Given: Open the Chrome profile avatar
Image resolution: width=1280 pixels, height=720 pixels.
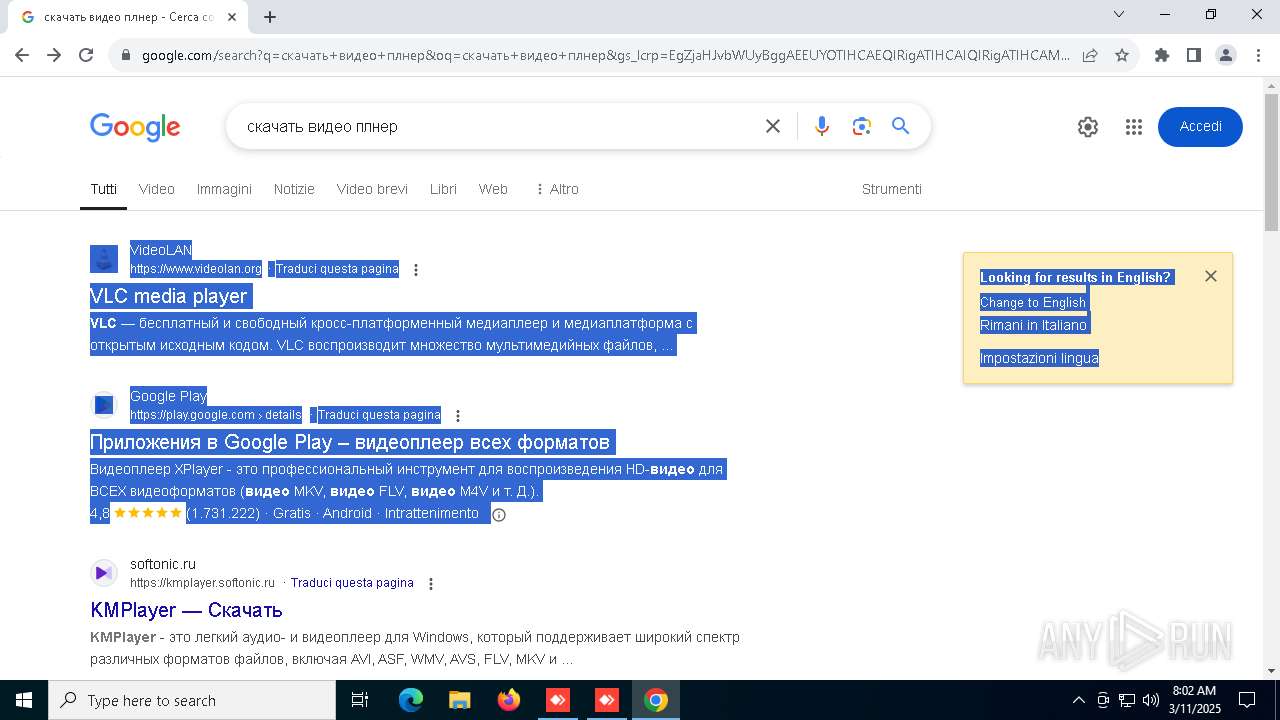Looking at the screenshot, I should pos(1226,55).
